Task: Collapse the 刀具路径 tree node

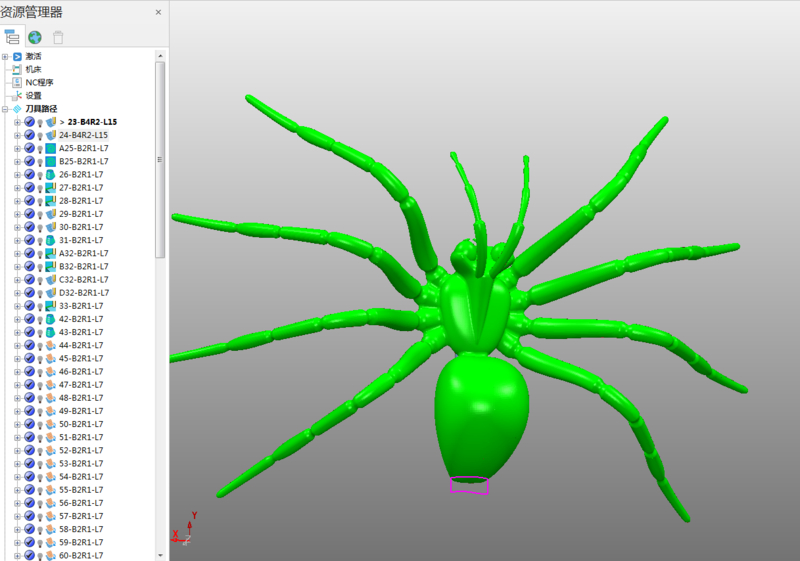Action: click(5, 109)
